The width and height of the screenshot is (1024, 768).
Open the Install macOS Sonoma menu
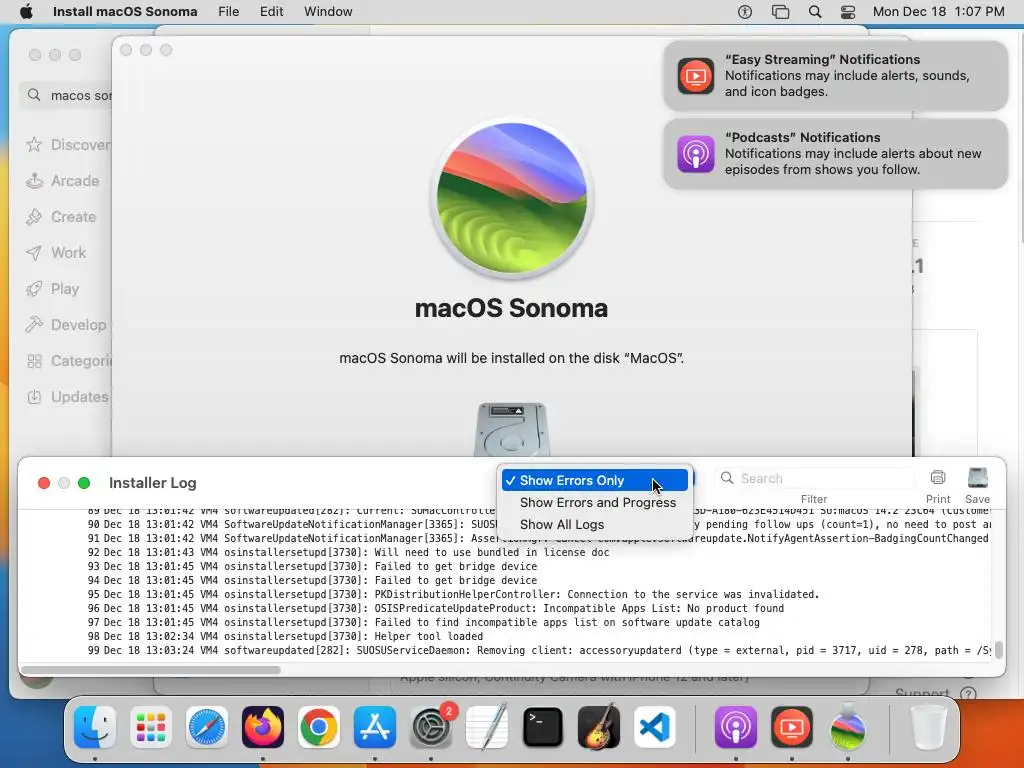tap(125, 11)
